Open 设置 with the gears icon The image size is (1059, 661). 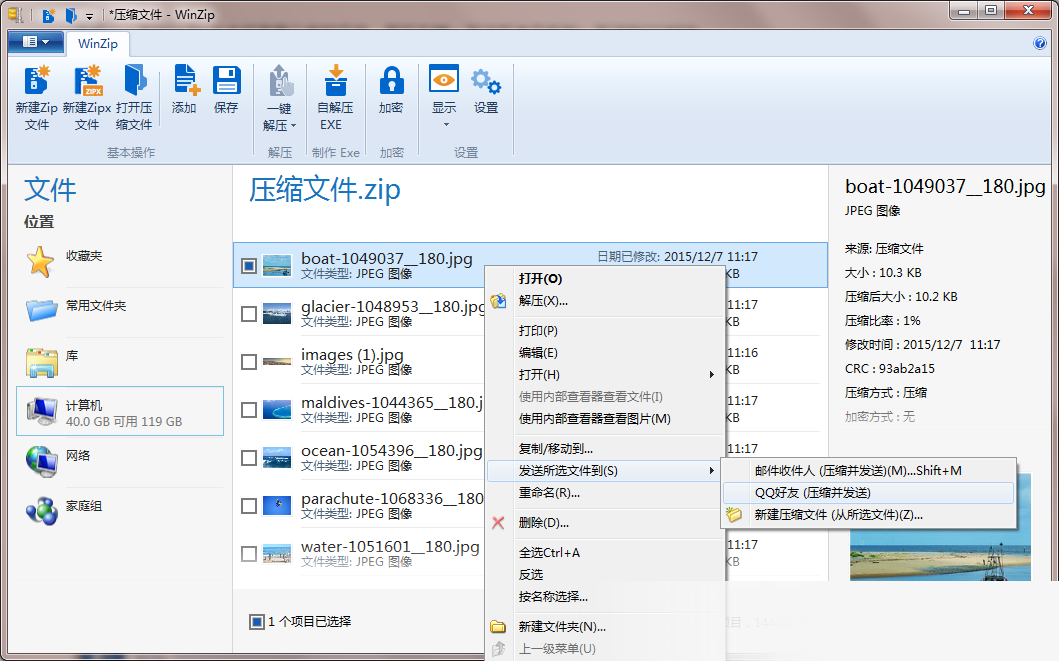click(486, 82)
